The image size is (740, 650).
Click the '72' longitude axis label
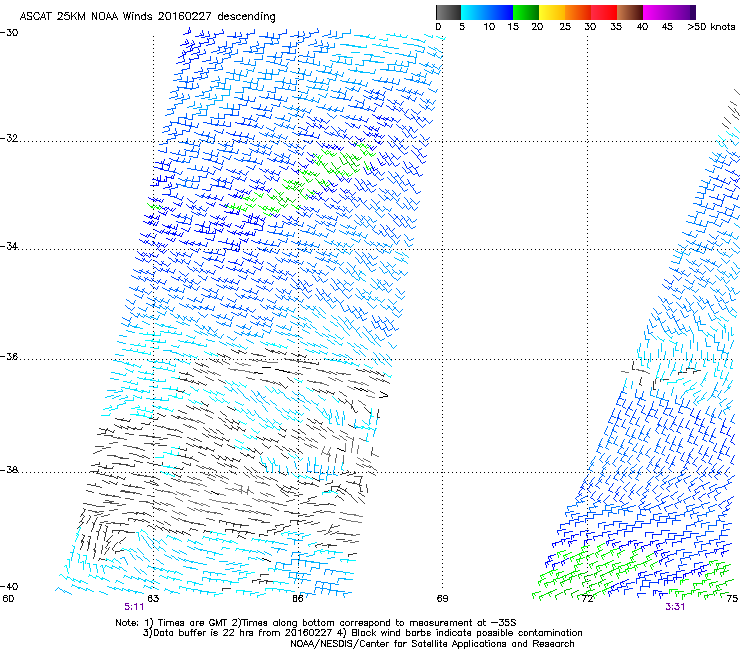587,599
